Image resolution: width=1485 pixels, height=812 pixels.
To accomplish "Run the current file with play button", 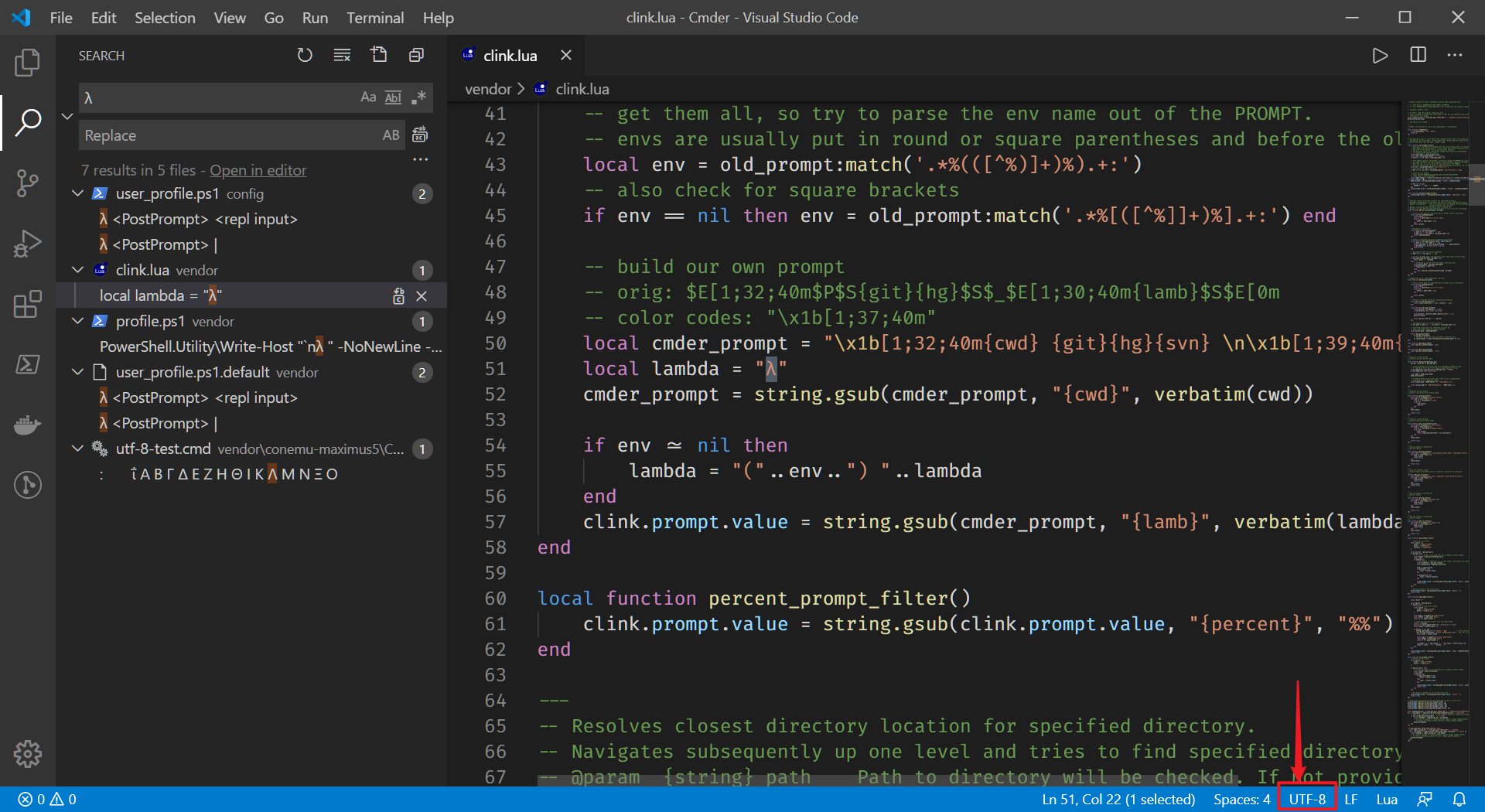I will pyautogui.click(x=1380, y=55).
